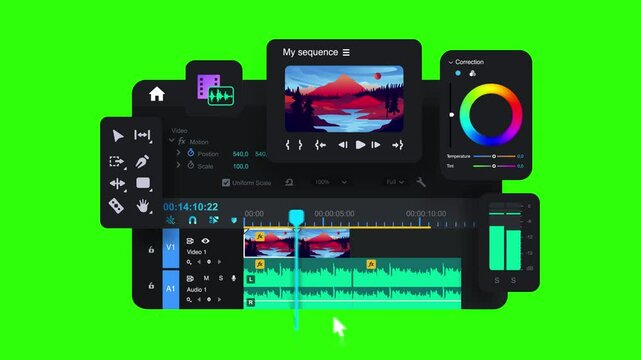Toggle the lock on track V1
This screenshot has height=360, width=641.
[151, 249]
